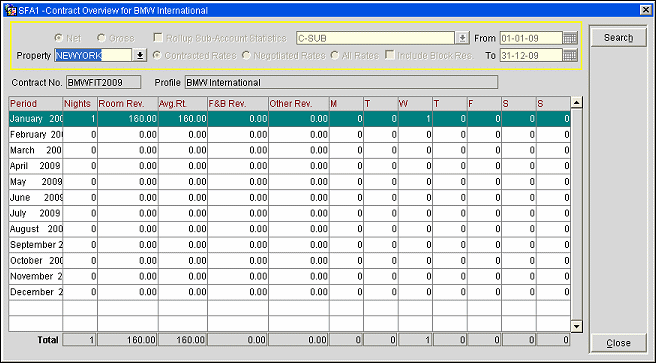Close the Contract Overview window

point(646,10)
